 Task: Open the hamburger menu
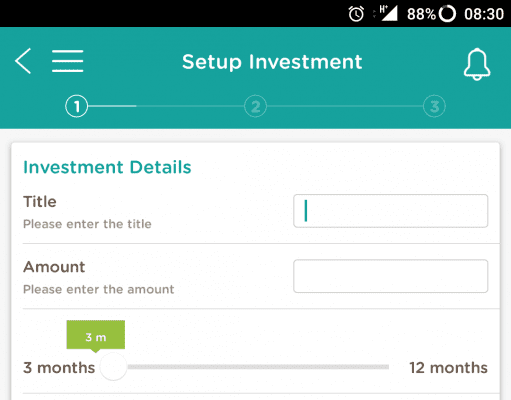[68, 61]
